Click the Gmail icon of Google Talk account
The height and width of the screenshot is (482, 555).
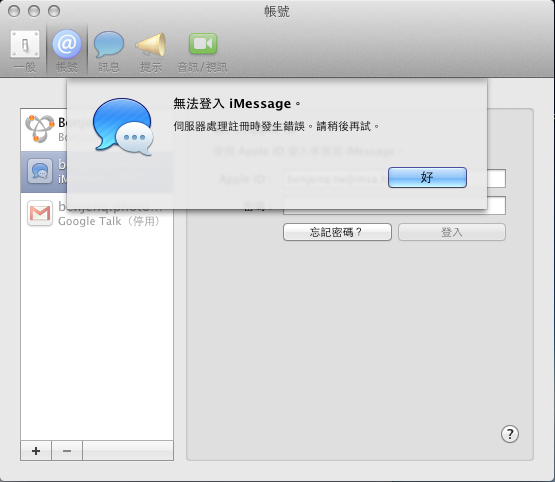40,213
